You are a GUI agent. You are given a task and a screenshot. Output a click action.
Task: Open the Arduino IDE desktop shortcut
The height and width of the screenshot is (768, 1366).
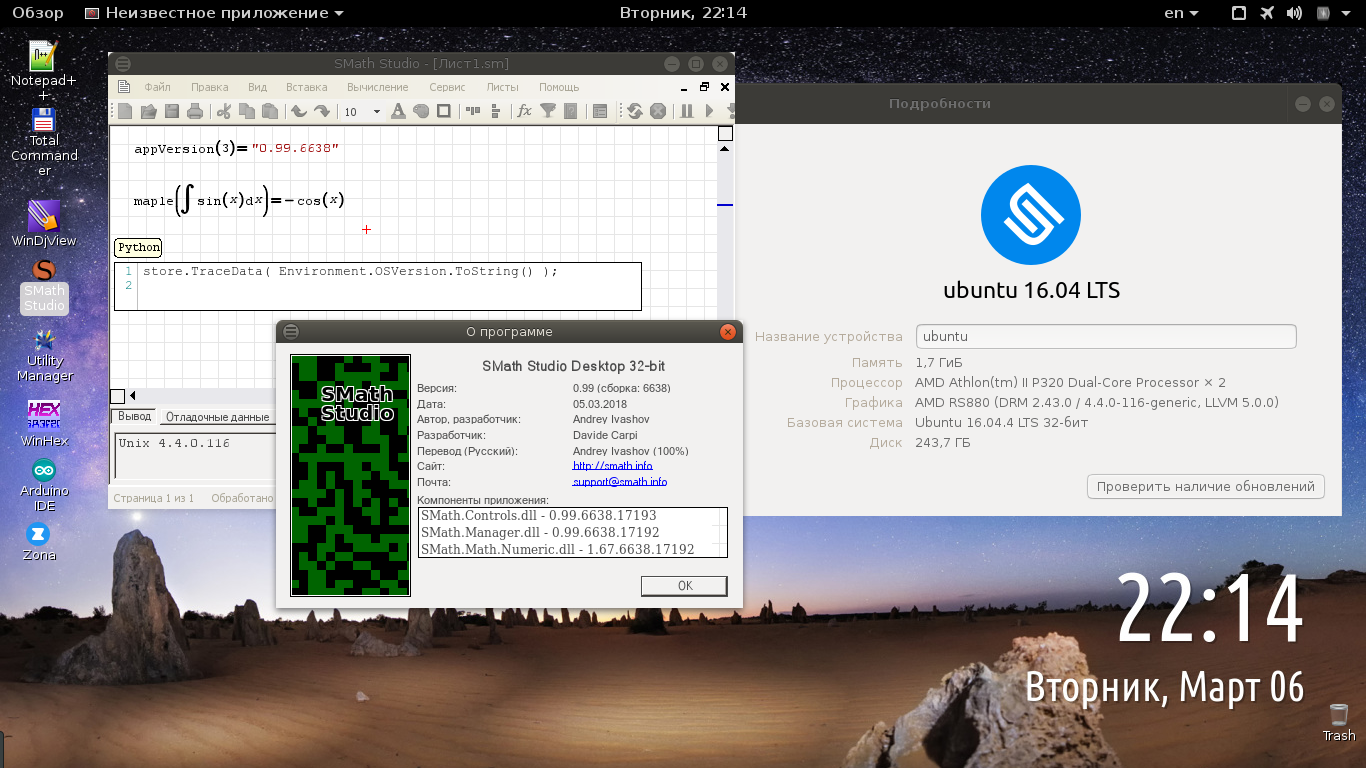click(44, 482)
